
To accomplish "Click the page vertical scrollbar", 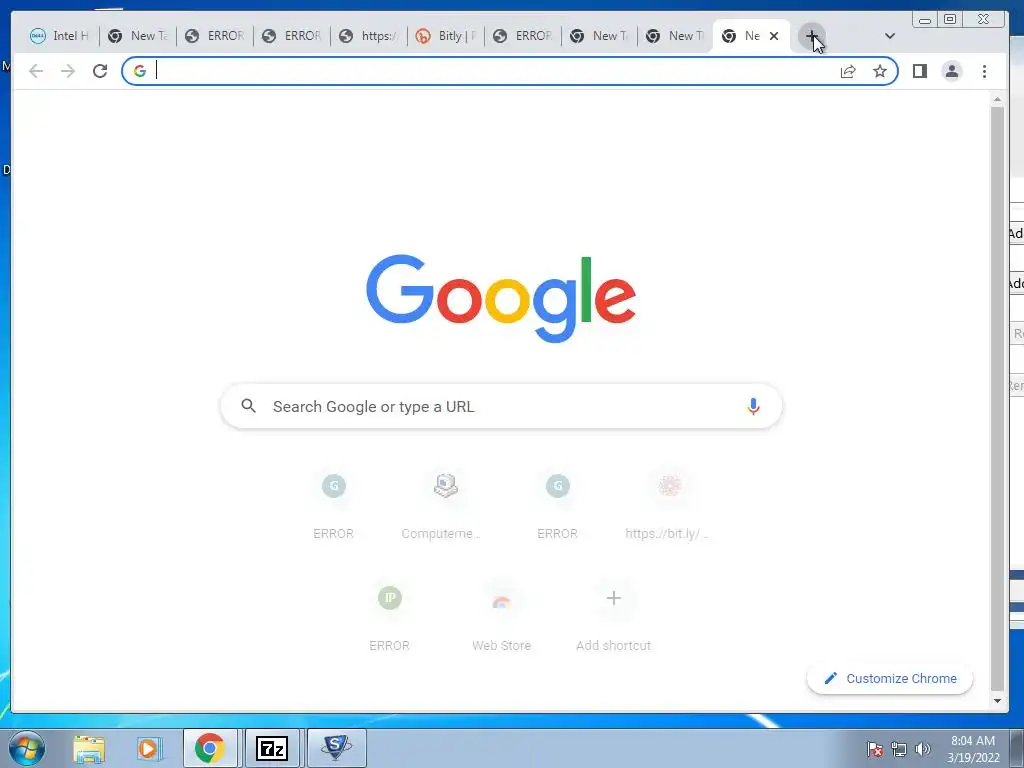I will (997, 397).
